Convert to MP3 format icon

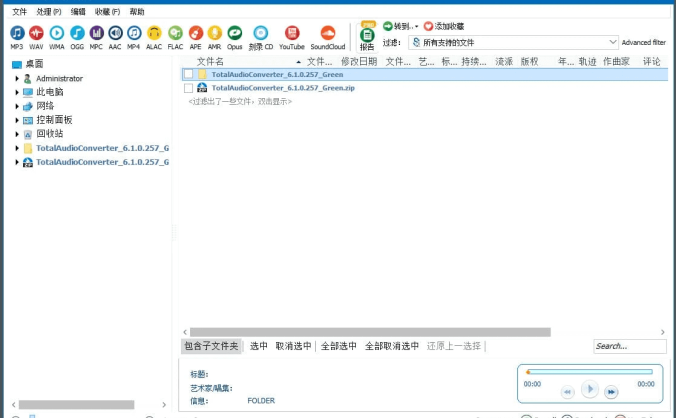click(x=17, y=33)
